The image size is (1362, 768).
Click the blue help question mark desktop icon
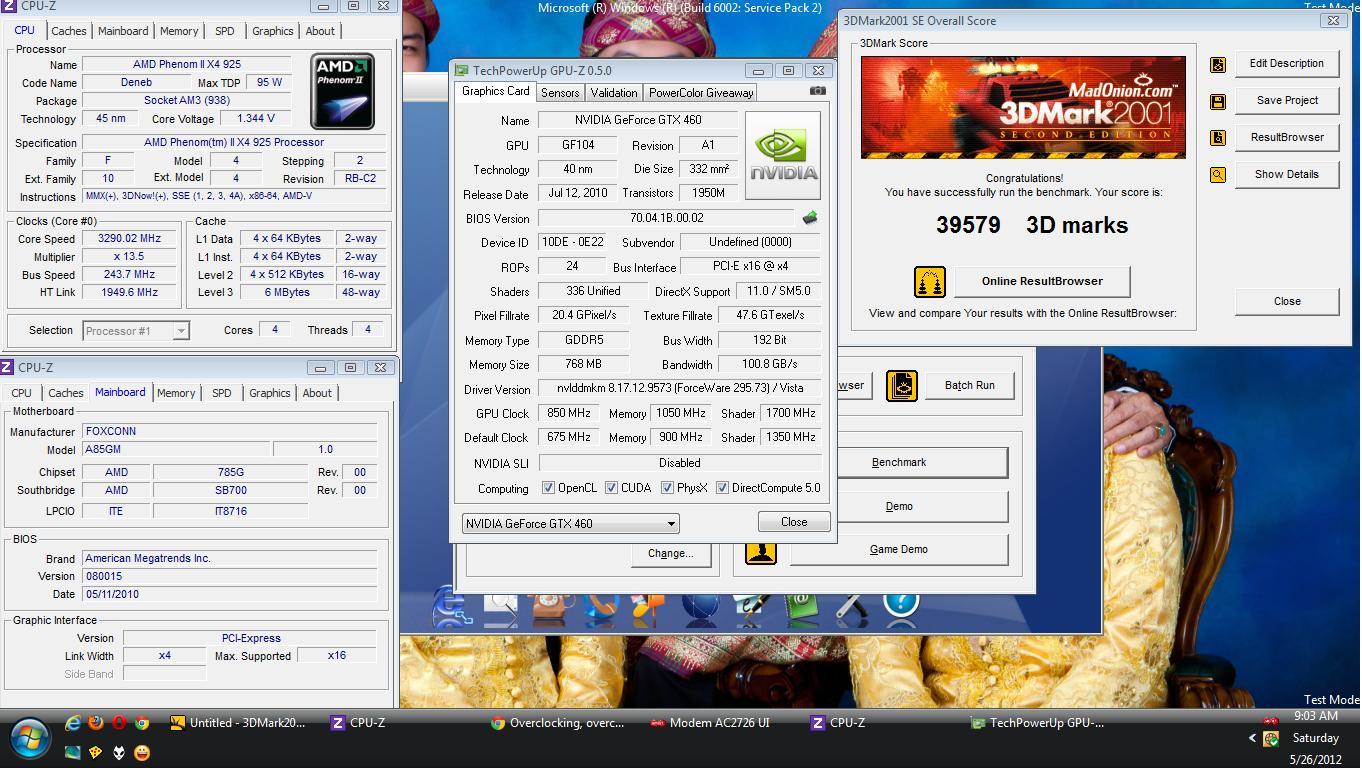pyautogui.click(x=901, y=608)
